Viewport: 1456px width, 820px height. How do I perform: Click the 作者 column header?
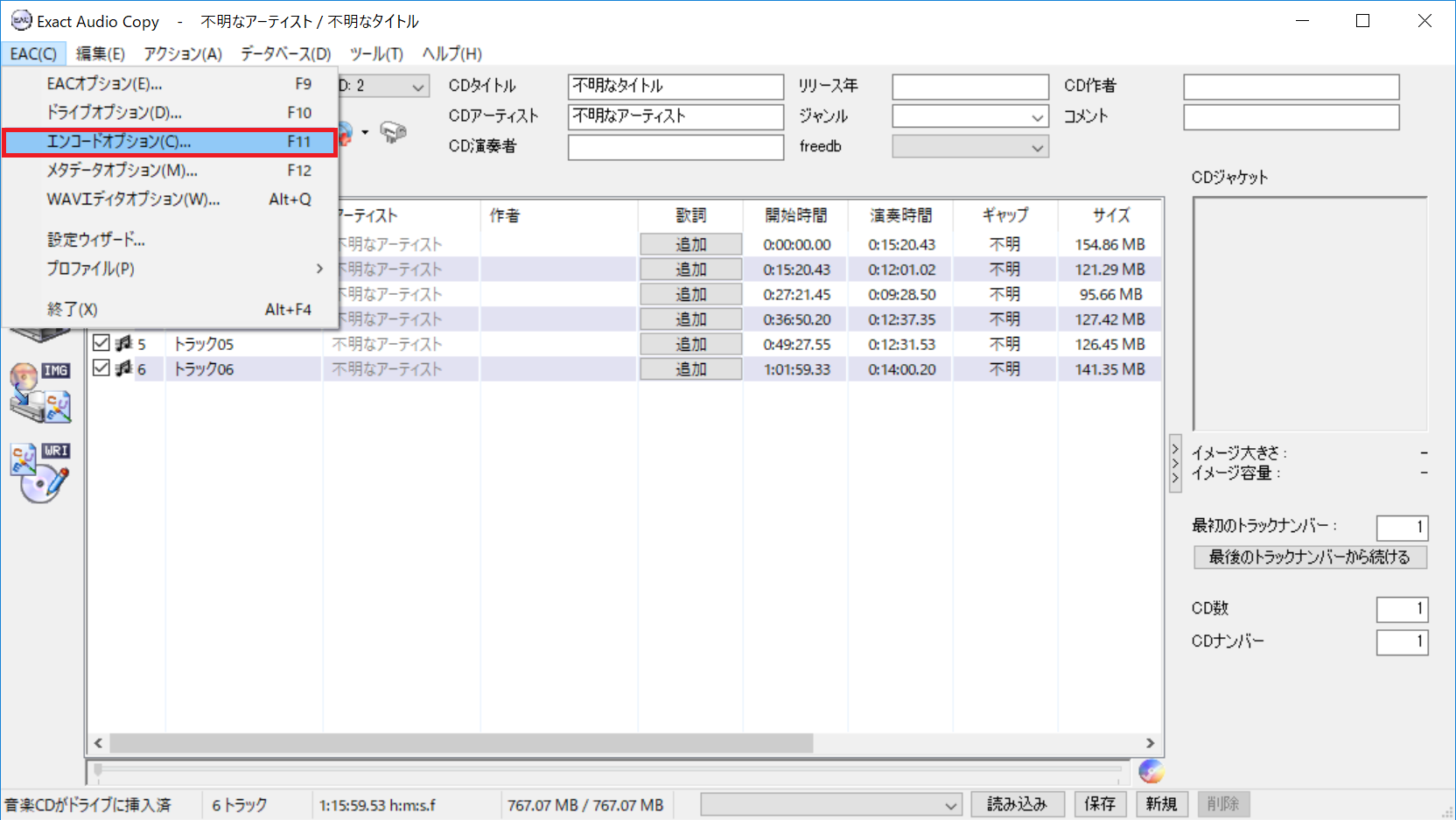[559, 215]
